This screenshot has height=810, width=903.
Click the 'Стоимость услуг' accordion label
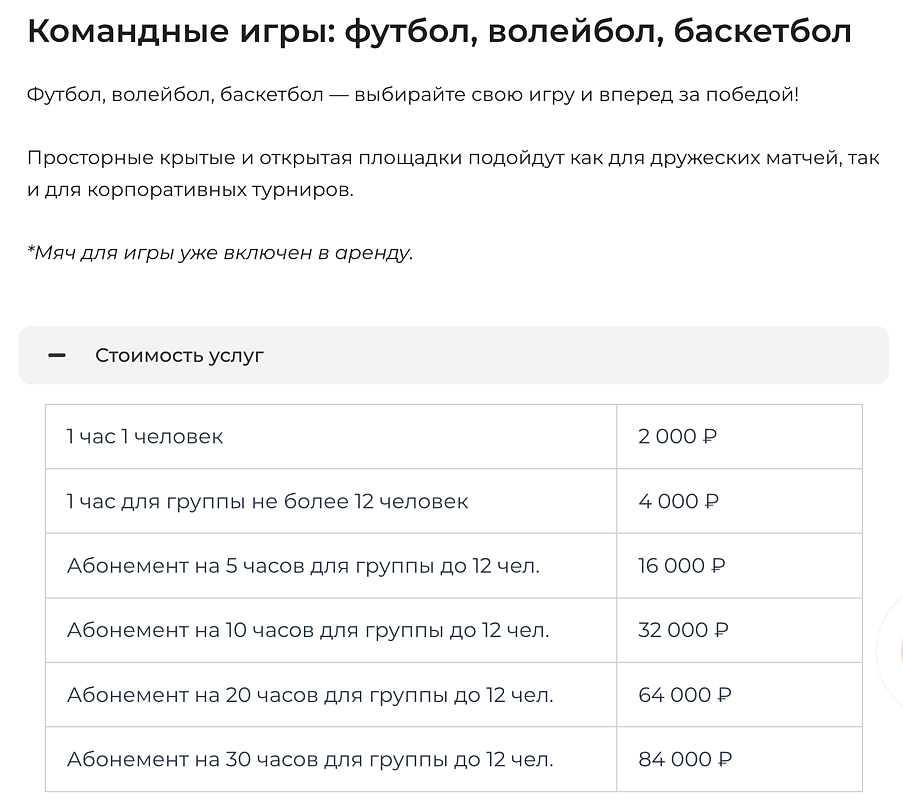[179, 355]
